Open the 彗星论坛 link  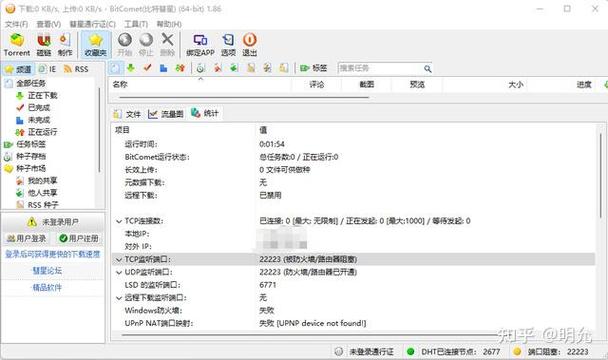tap(47, 270)
